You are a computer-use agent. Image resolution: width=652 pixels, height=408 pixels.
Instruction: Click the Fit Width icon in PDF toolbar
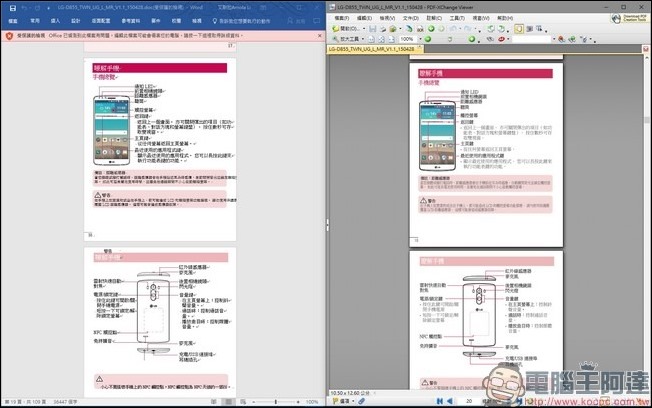[391, 39]
